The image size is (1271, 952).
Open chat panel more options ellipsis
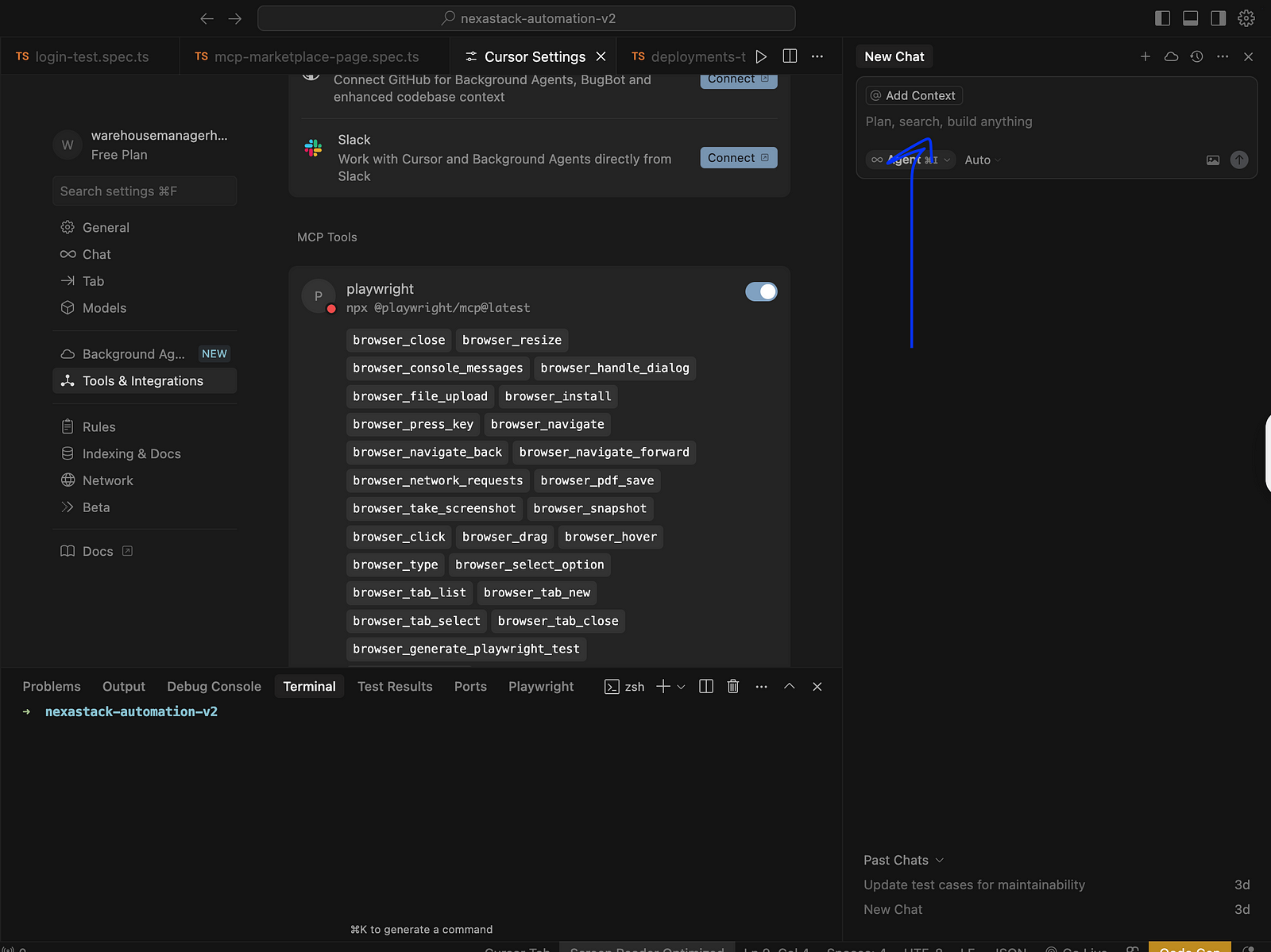1223,56
